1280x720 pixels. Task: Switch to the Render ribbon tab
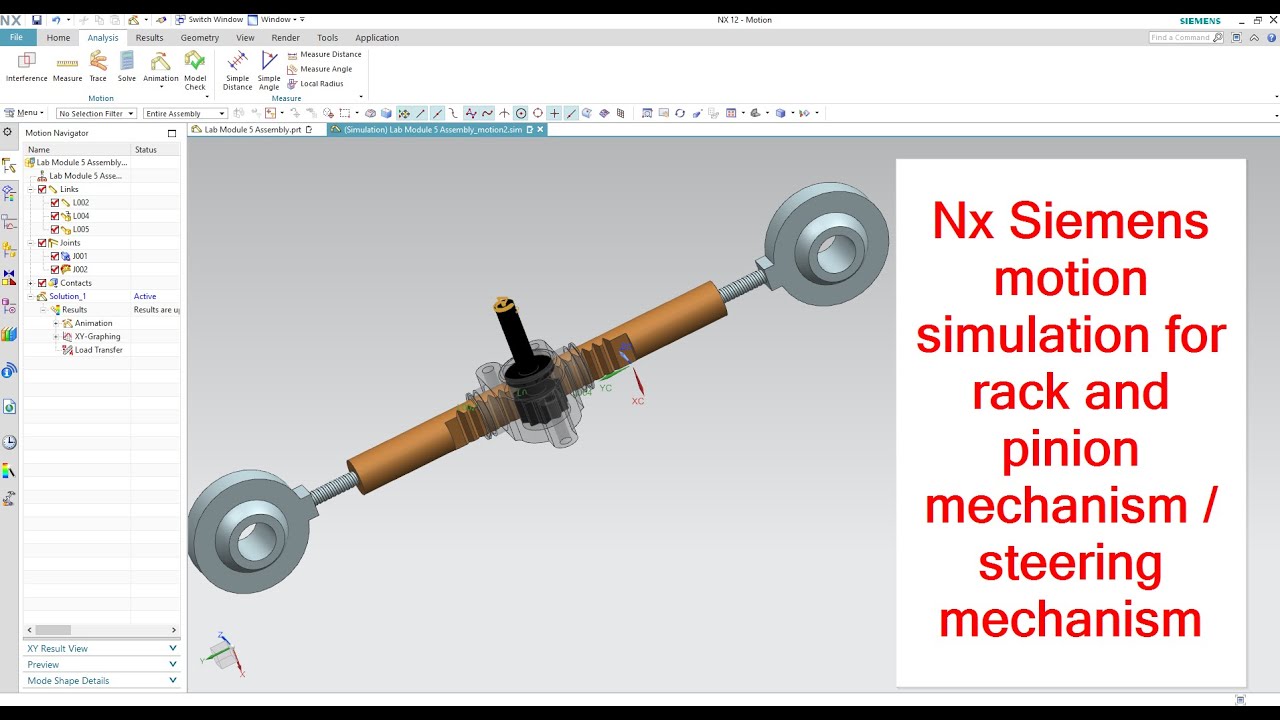(285, 38)
